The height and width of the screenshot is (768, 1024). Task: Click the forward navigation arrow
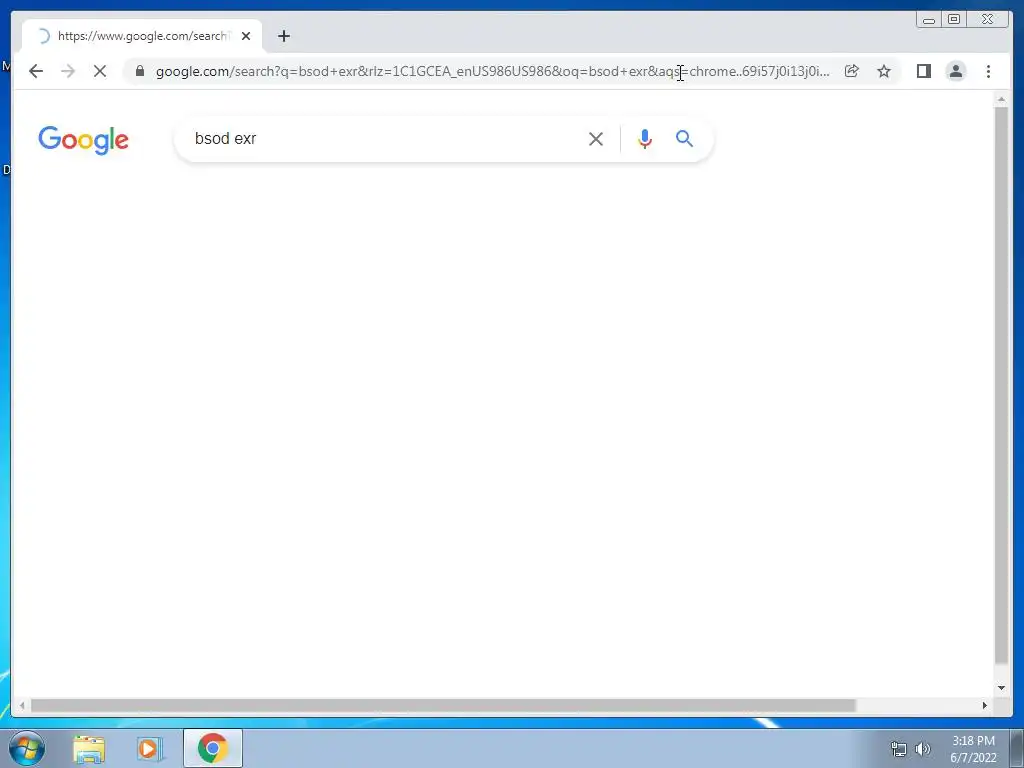(68, 71)
